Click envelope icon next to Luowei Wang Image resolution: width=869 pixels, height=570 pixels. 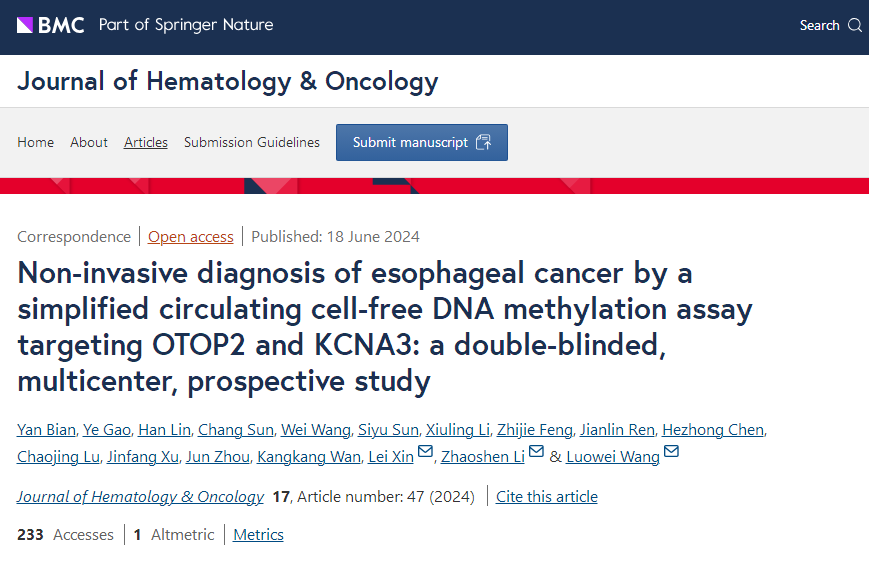[671, 453]
